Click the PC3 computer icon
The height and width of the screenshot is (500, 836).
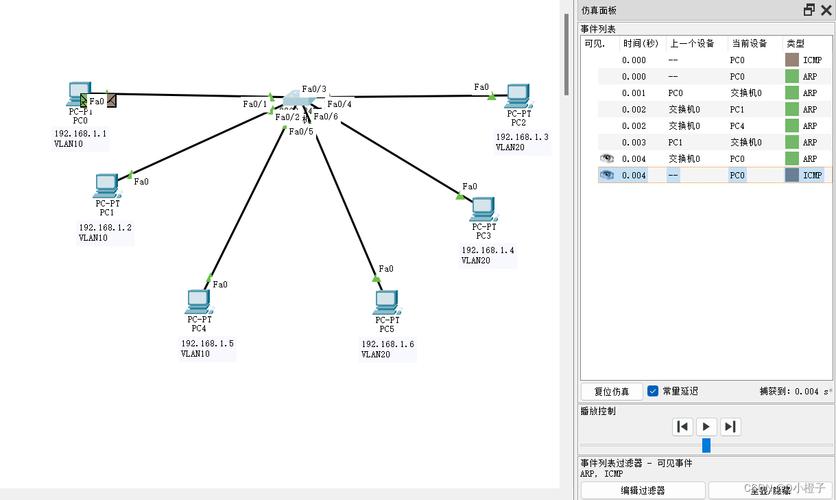[x=484, y=209]
